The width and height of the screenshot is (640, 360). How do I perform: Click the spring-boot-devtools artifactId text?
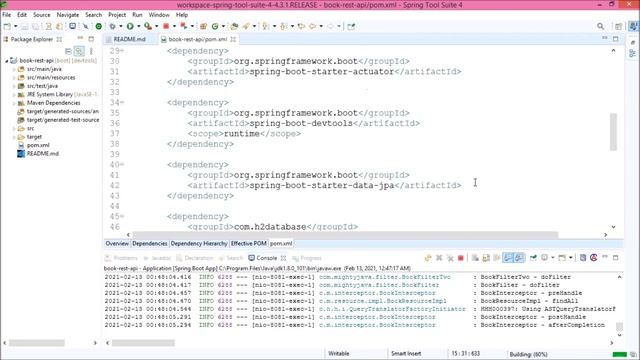301,123
